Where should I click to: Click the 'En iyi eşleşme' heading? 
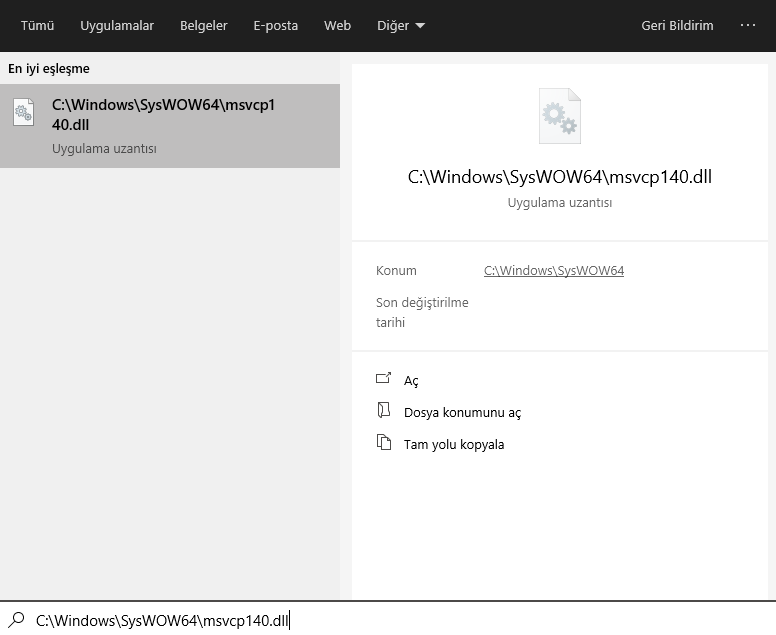pyautogui.click(x=48, y=68)
